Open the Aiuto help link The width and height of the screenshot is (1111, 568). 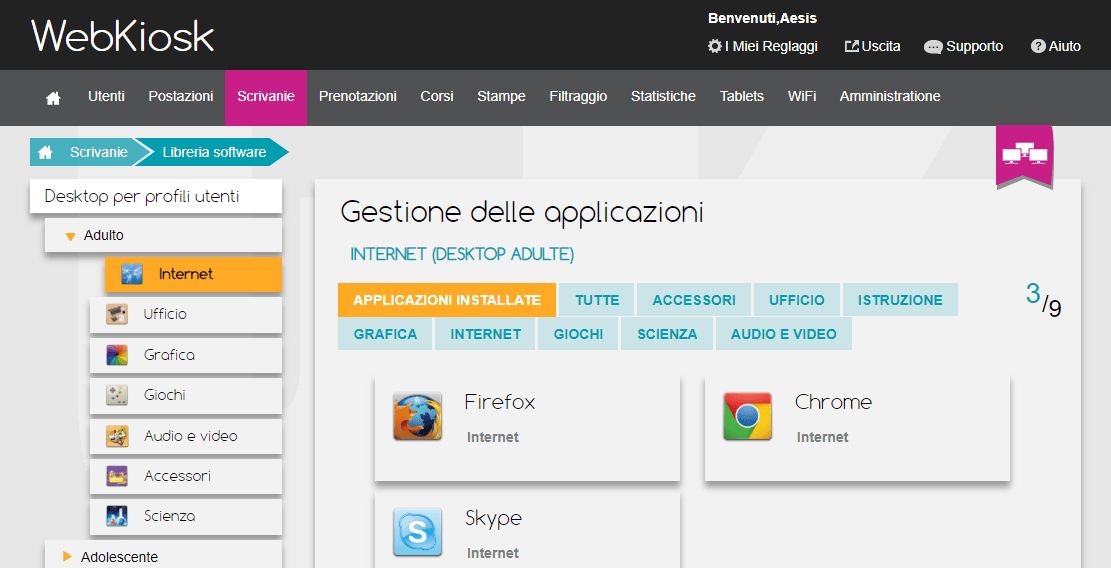[x=1064, y=46]
